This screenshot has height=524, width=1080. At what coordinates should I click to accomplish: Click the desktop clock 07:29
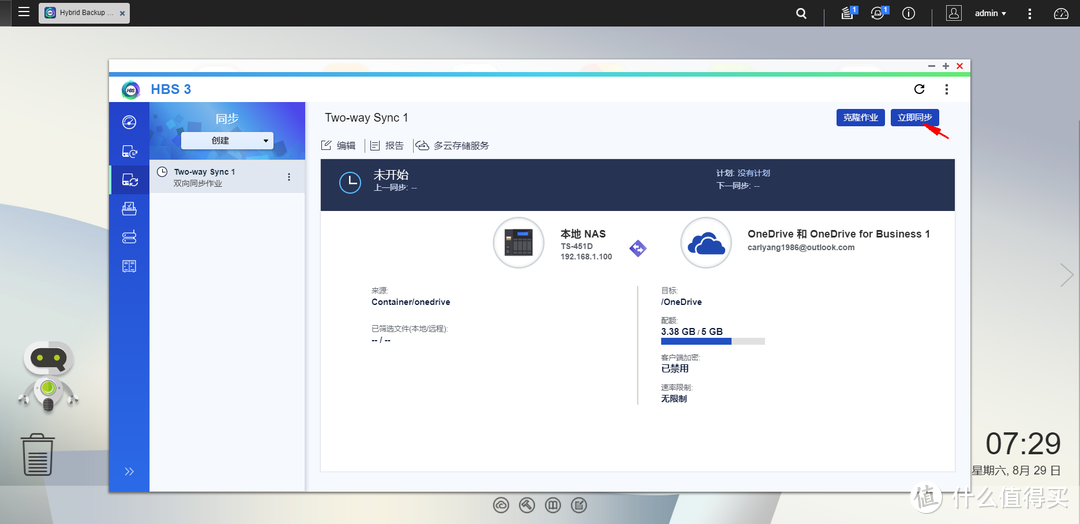click(x=1023, y=444)
